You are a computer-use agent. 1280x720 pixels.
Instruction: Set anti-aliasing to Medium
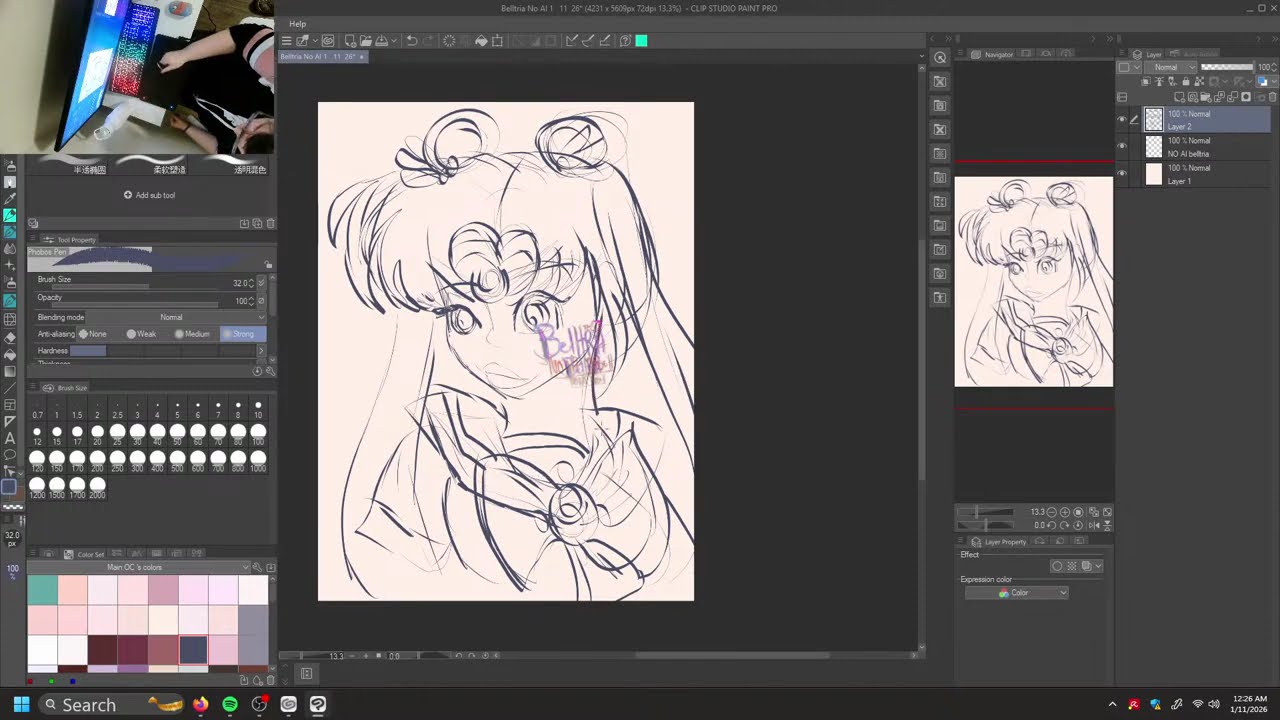[x=192, y=333]
